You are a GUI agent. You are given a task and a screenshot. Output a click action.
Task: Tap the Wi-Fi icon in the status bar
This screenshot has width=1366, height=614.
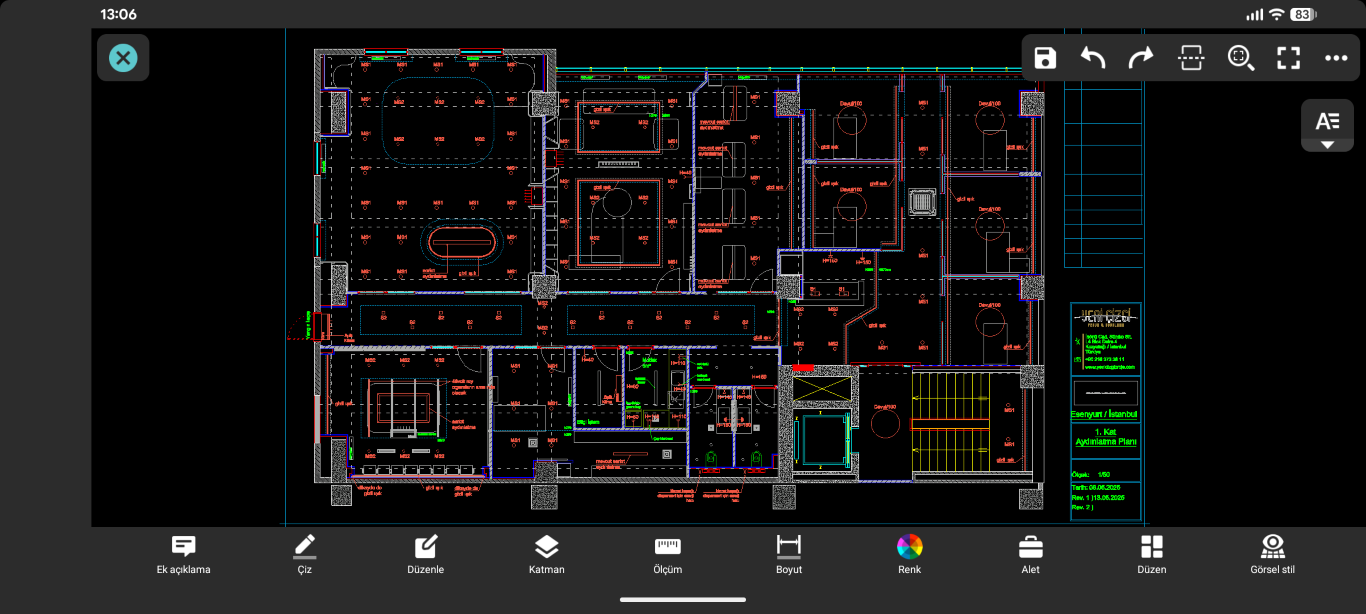point(1276,14)
